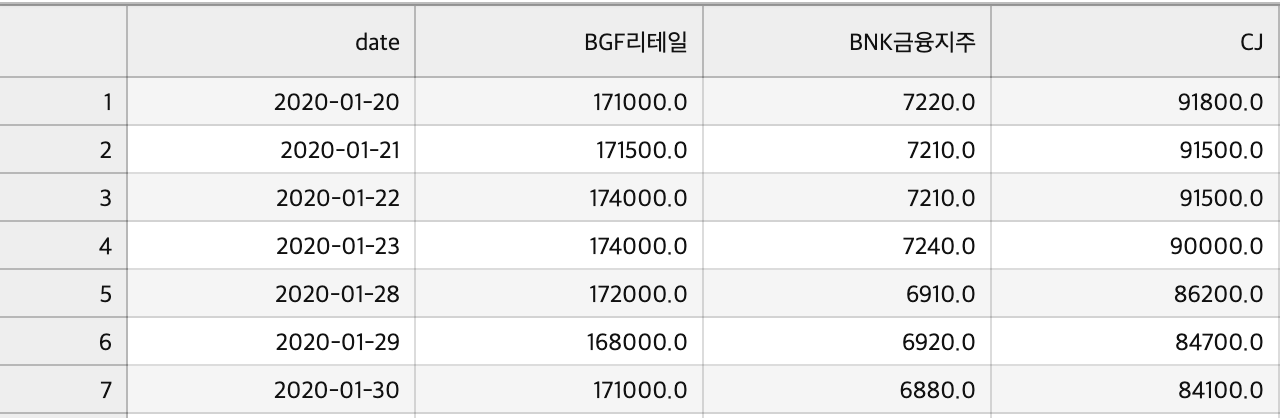The width and height of the screenshot is (1280, 418).
Task: Select BNK금융지주 value 6880.0
Action: 847,391
